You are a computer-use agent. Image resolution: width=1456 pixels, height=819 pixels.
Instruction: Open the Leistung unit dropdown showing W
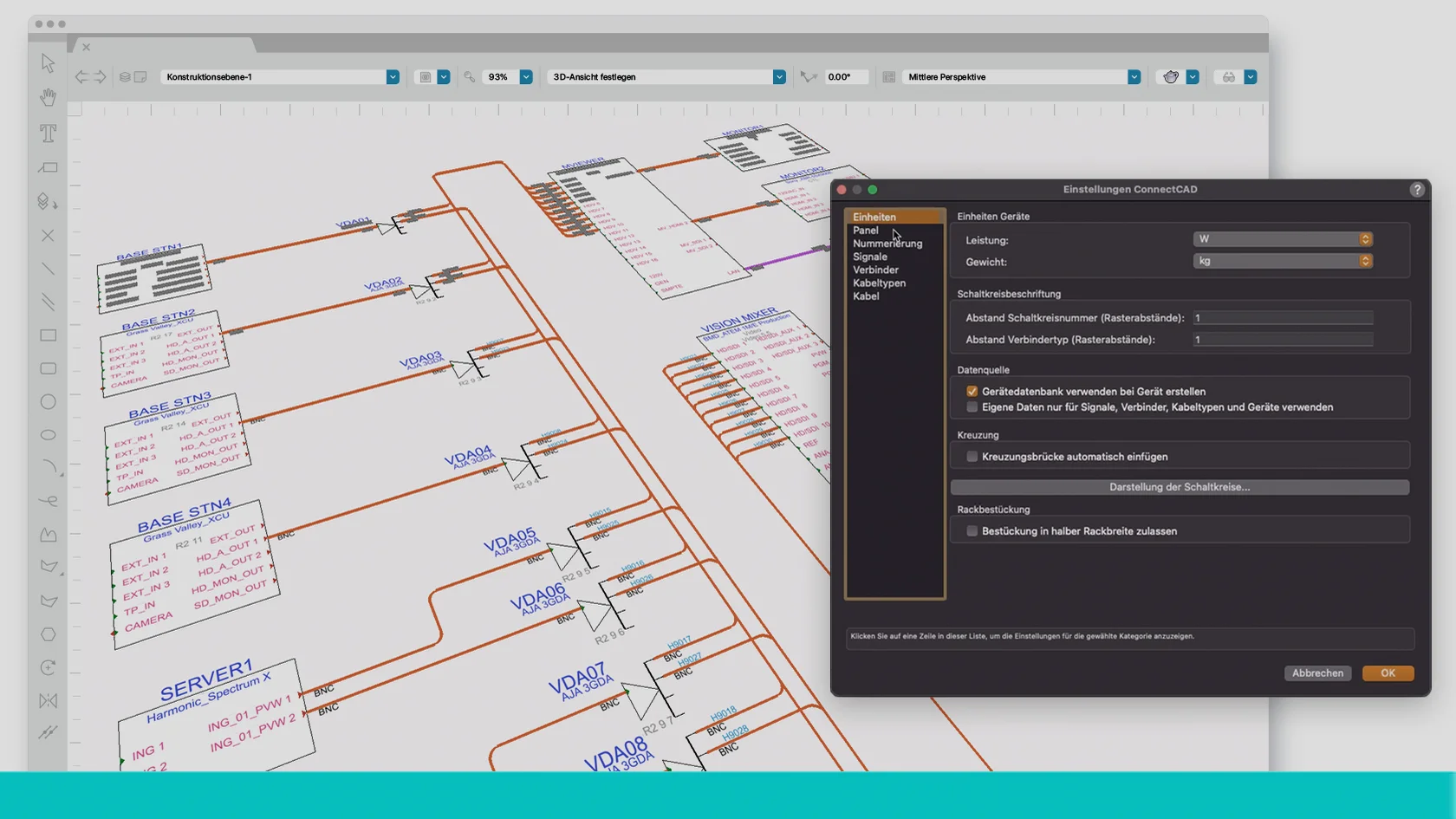pyautogui.click(x=1283, y=239)
